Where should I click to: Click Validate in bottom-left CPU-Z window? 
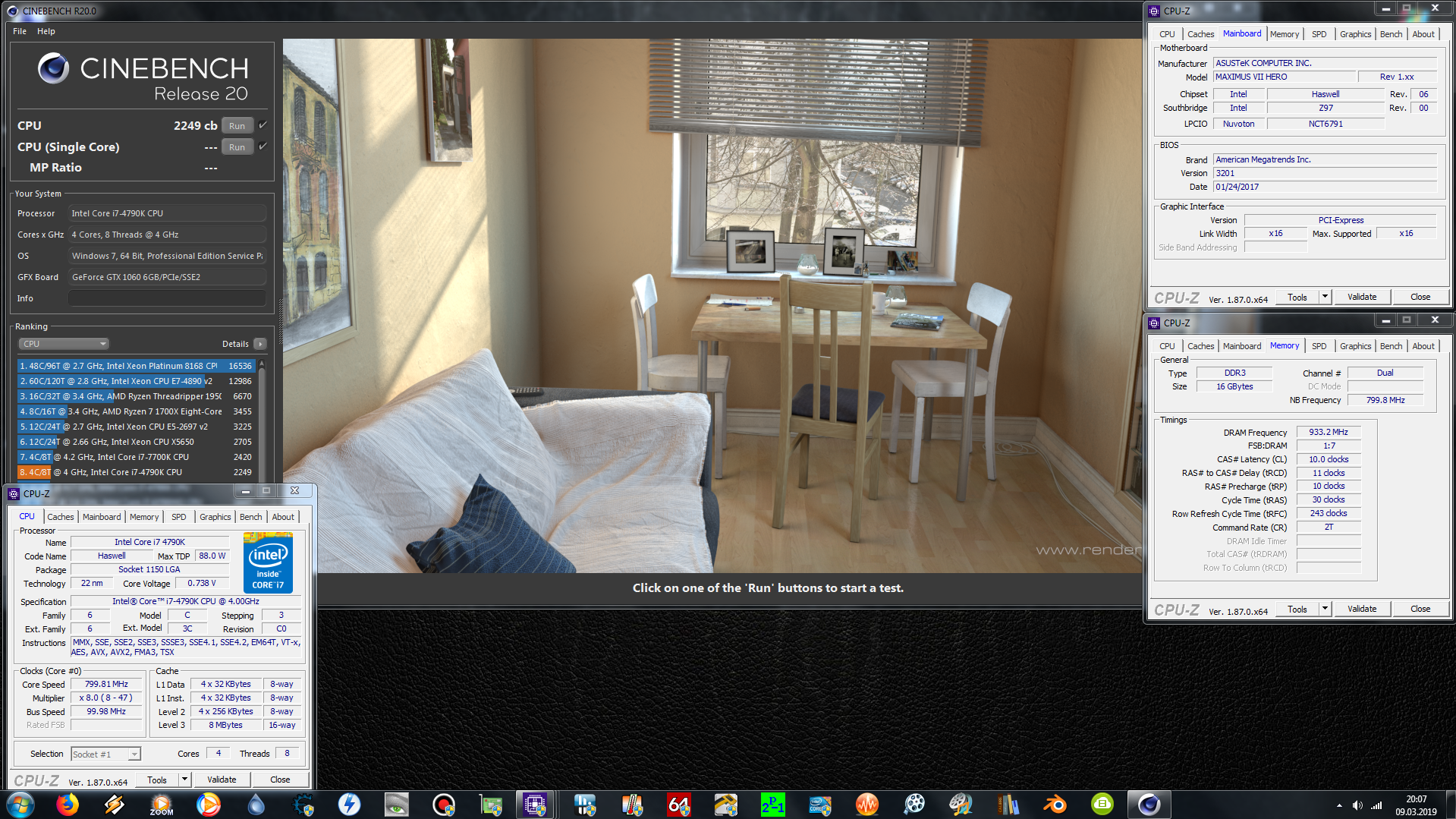[222, 780]
